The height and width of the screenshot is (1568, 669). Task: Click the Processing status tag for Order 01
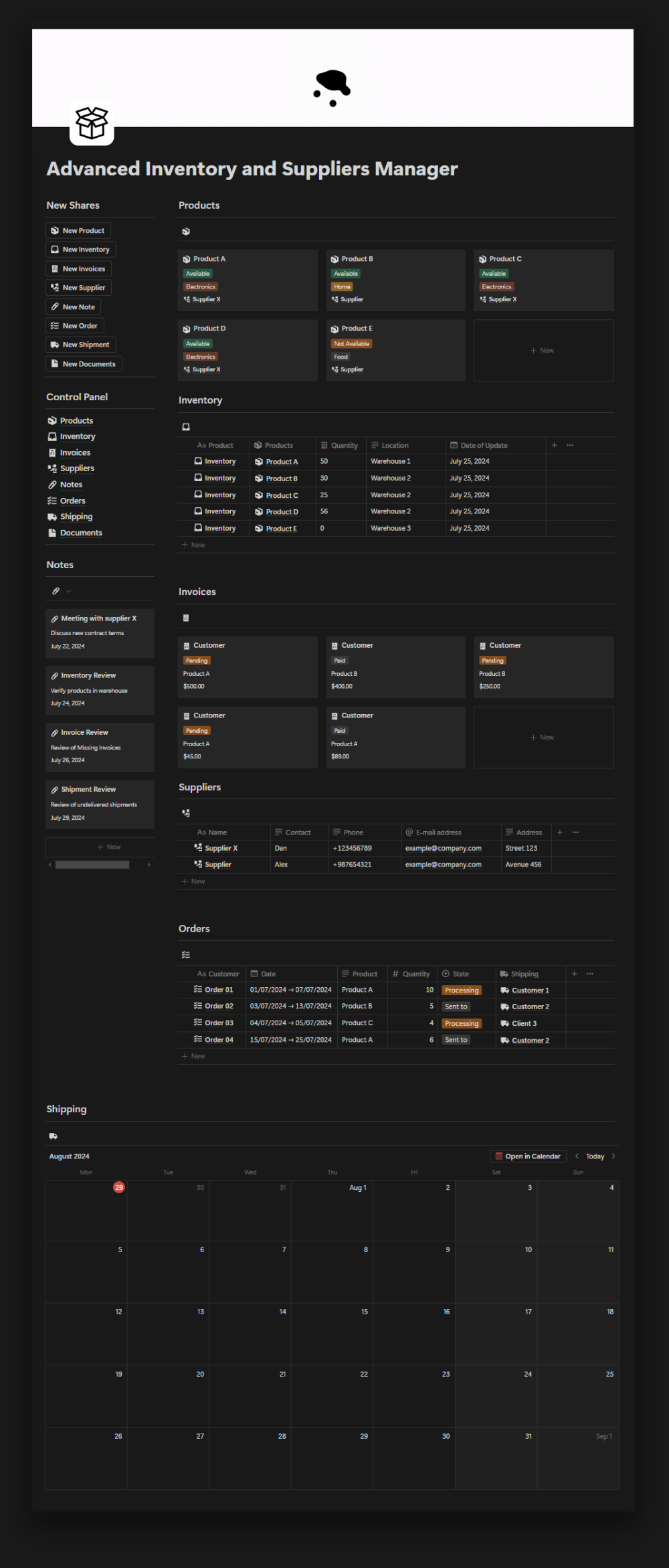coord(462,990)
